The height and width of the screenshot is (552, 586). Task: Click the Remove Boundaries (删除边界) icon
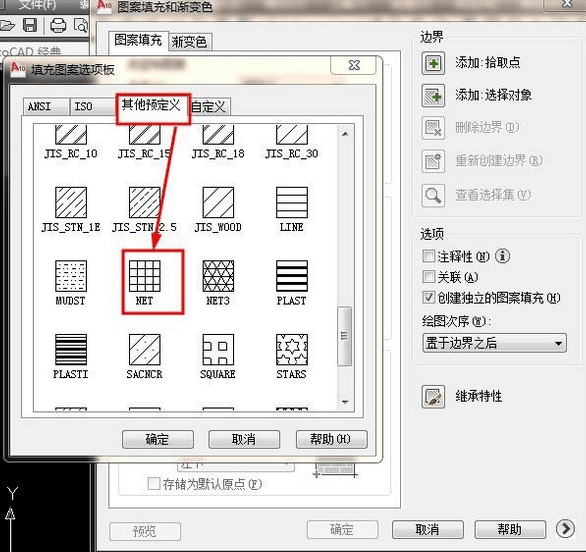pyautogui.click(x=433, y=128)
